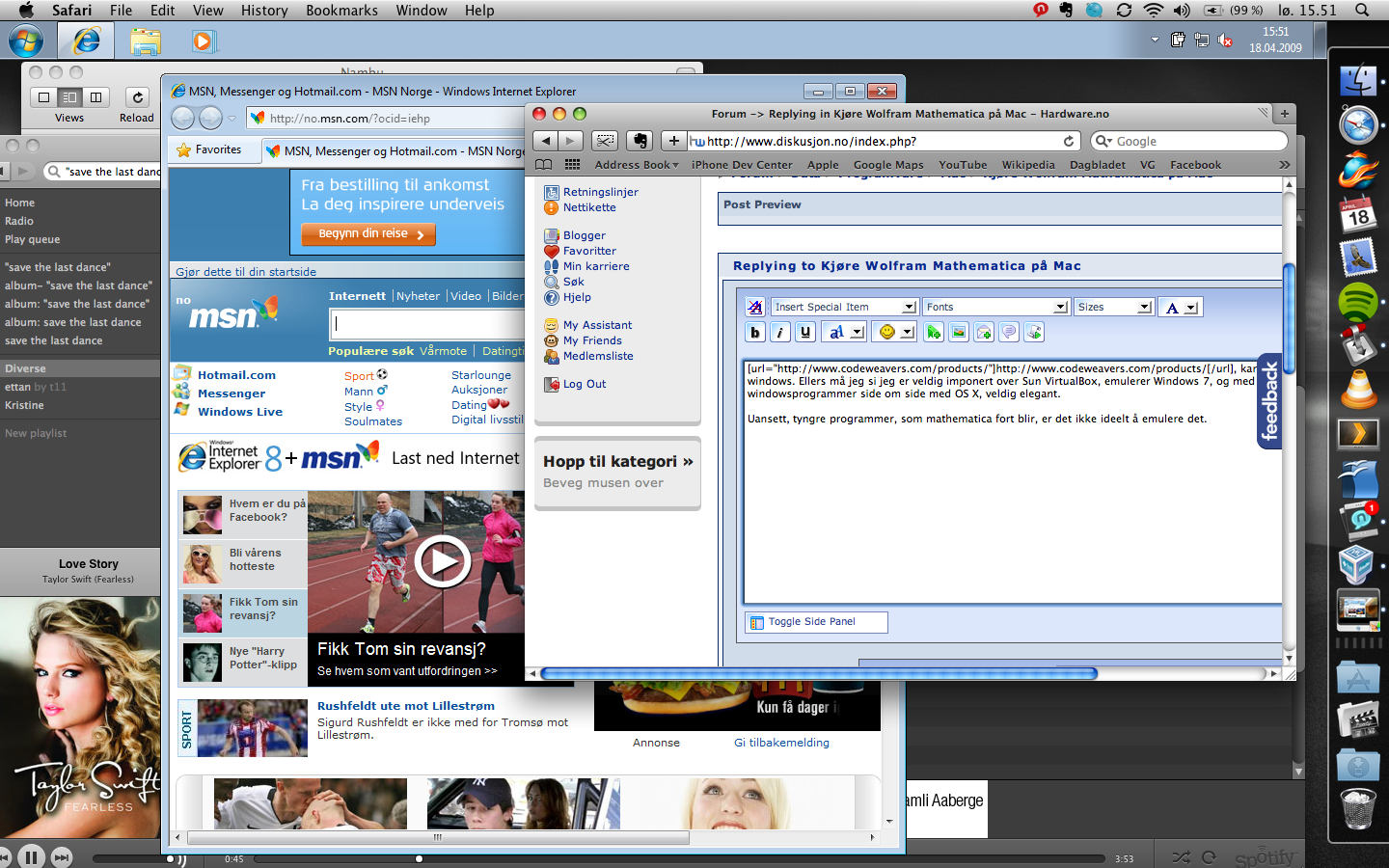Image resolution: width=1389 pixels, height=868 pixels.
Task: Click the insert image icon in editor
Action: click(x=959, y=332)
